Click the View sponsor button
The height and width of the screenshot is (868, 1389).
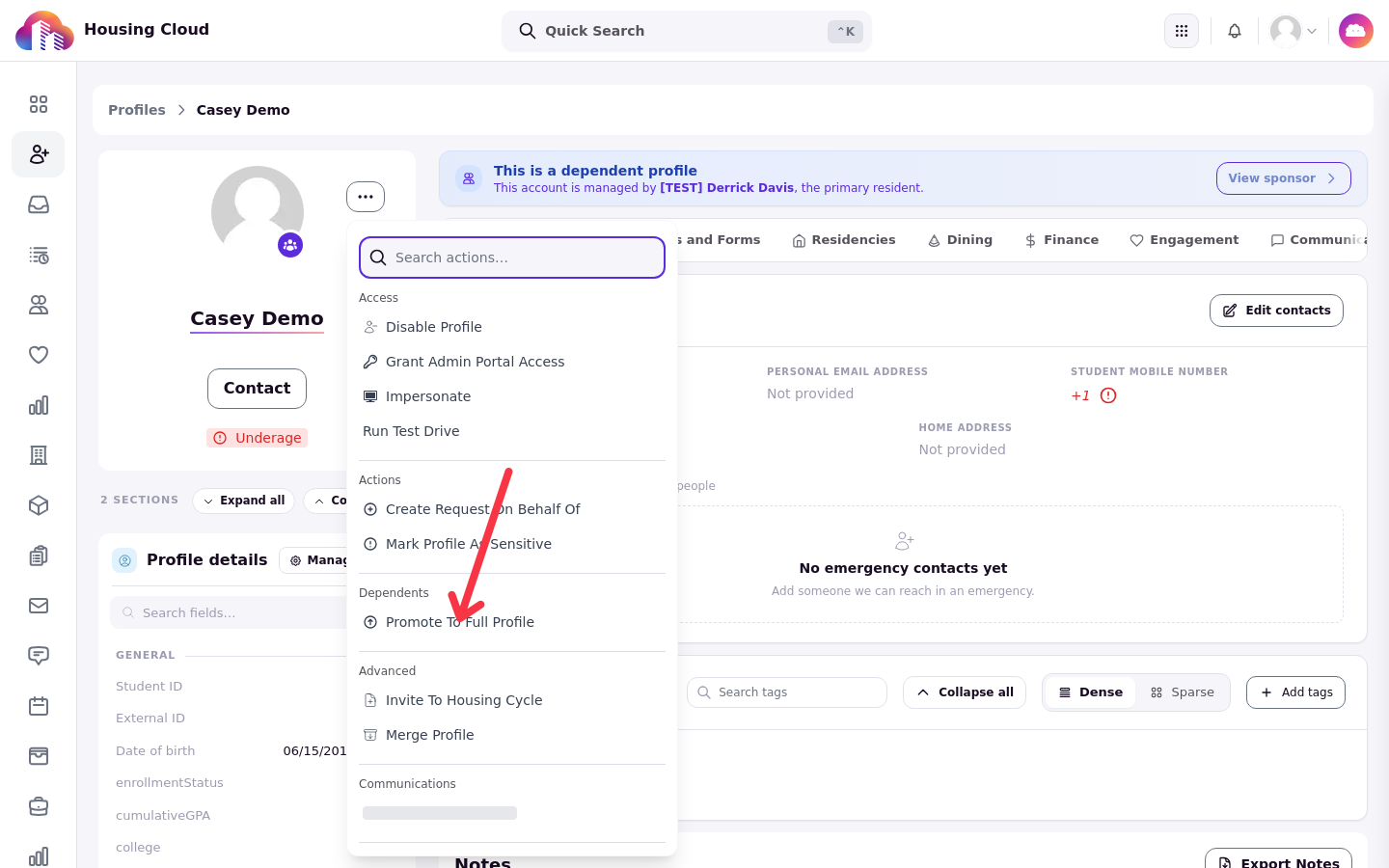click(1283, 178)
